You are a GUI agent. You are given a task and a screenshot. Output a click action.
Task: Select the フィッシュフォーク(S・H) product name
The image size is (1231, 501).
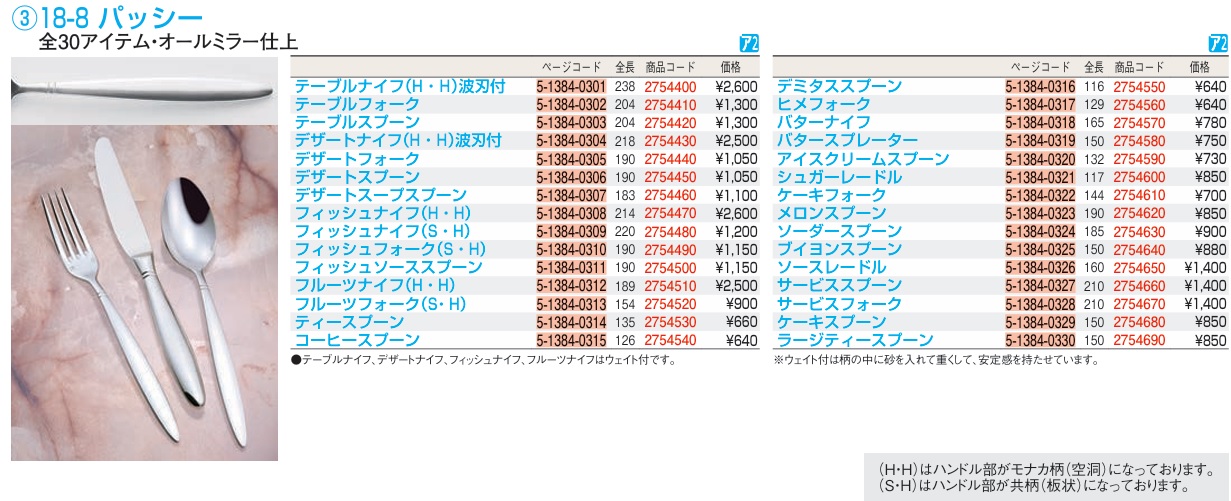pyautogui.click(x=391, y=249)
